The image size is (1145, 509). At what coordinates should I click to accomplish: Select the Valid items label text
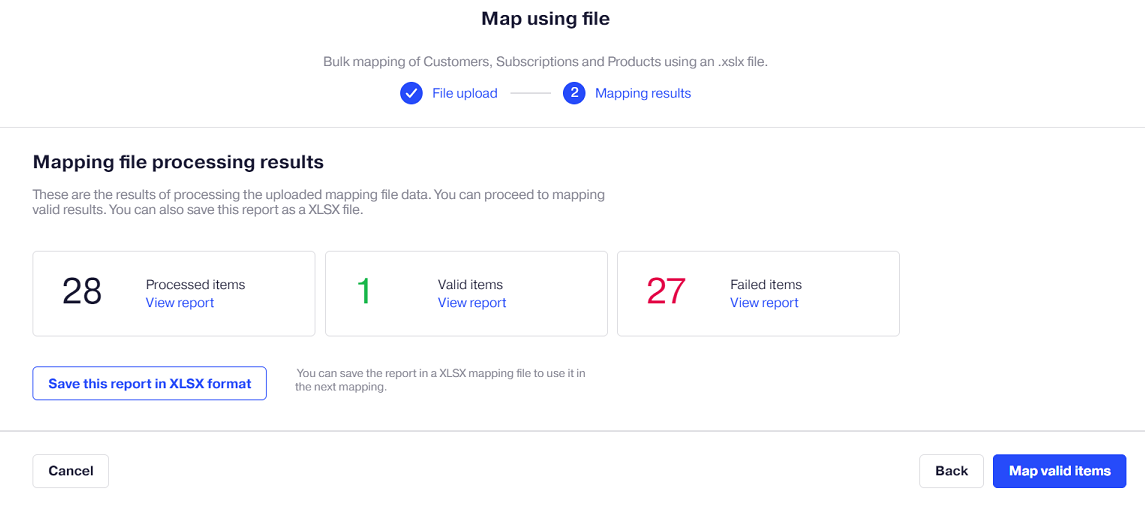[x=470, y=285]
